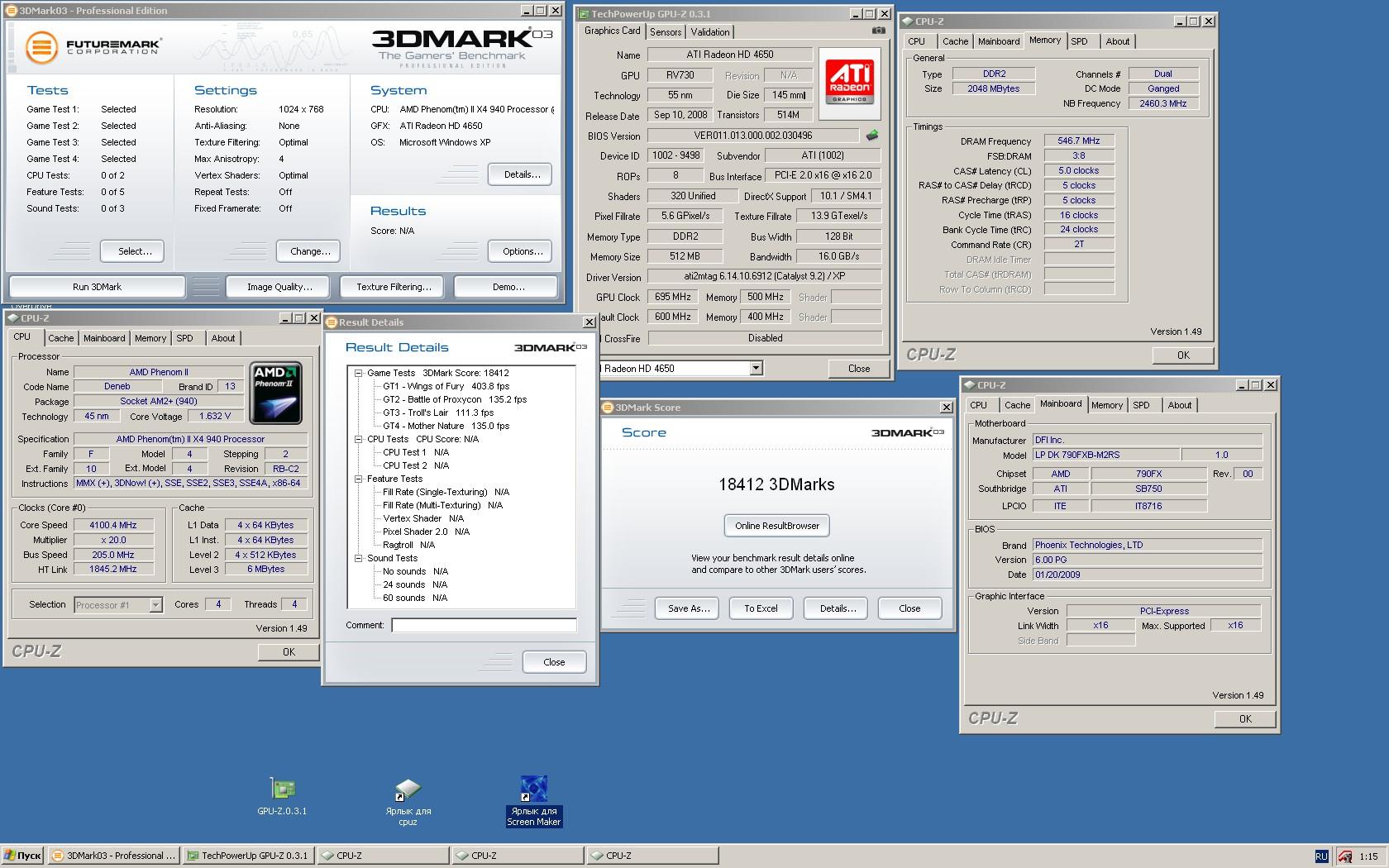Open the Processor #1 selection dropdown
The width and height of the screenshot is (1389, 868).
[155, 605]
